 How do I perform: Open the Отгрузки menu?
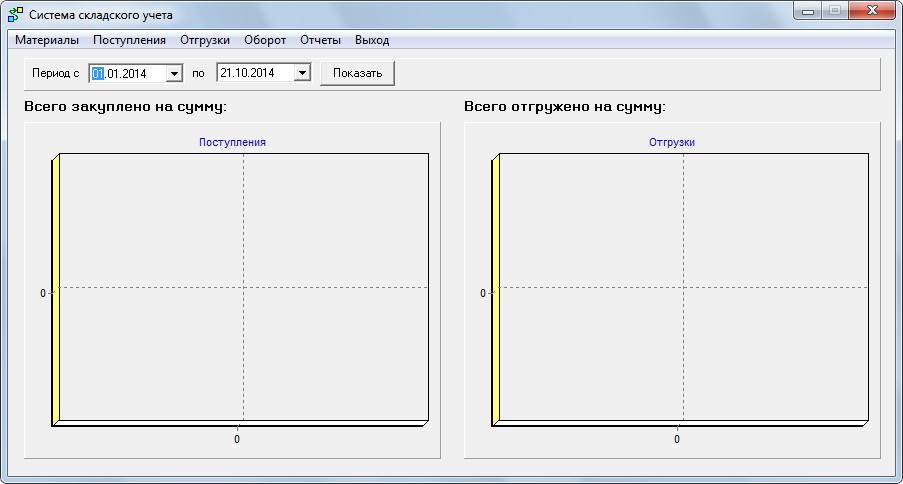[x=205, y=40]
